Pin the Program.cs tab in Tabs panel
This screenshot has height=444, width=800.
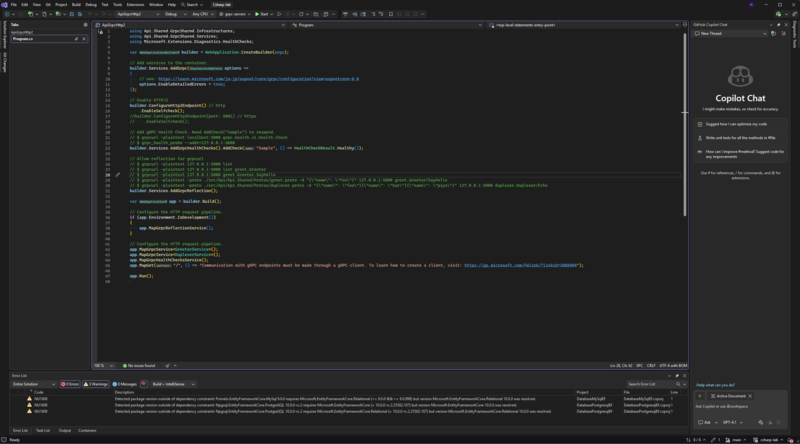pos(77,39)
